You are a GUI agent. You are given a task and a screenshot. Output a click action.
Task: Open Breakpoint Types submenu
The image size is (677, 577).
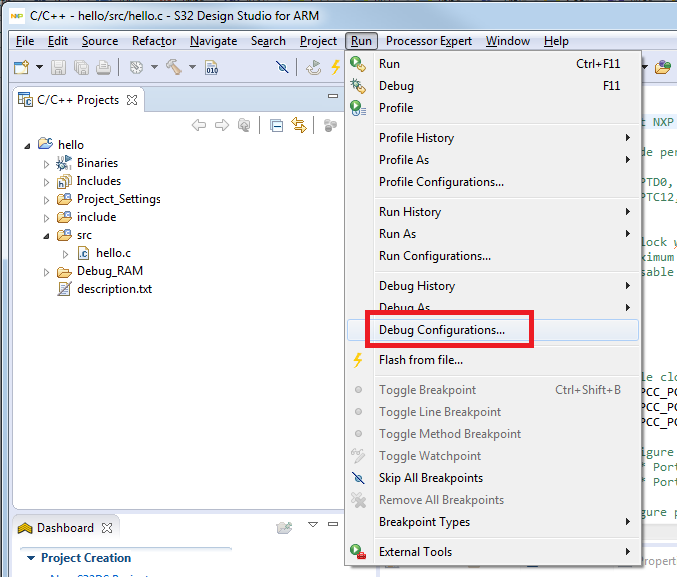492,522
